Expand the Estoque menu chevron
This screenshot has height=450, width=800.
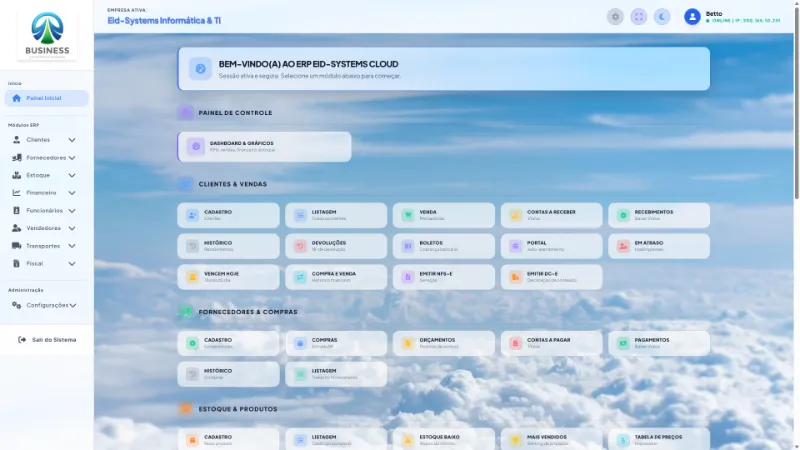pyautogui.click(x=72, y=175)
